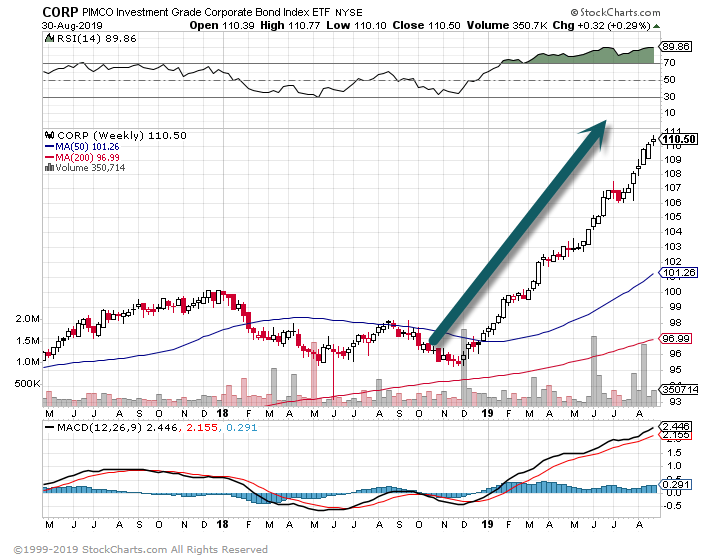Click the CORP ticker symbol in the title
Screen dimensions: 725x560
click(60, 12)
